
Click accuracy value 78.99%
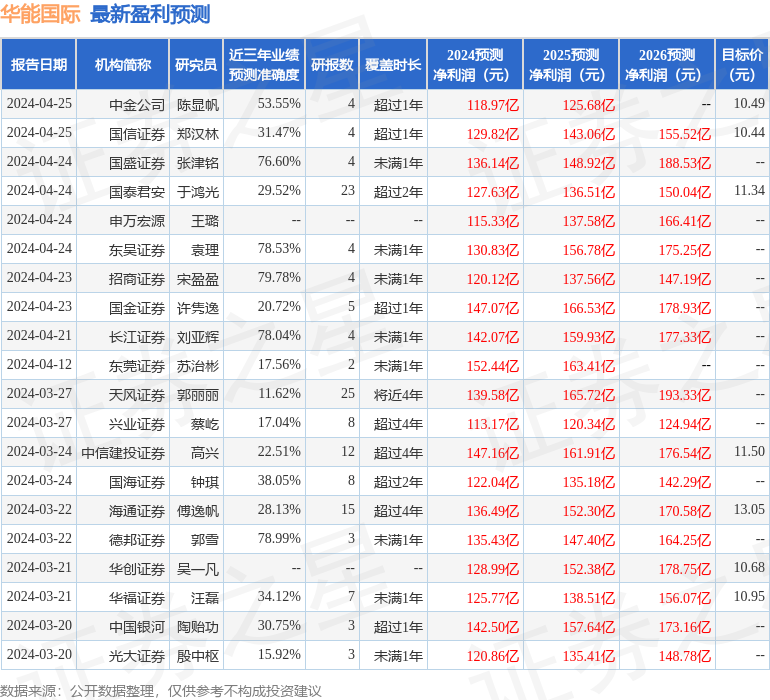(x=279, y=538)
